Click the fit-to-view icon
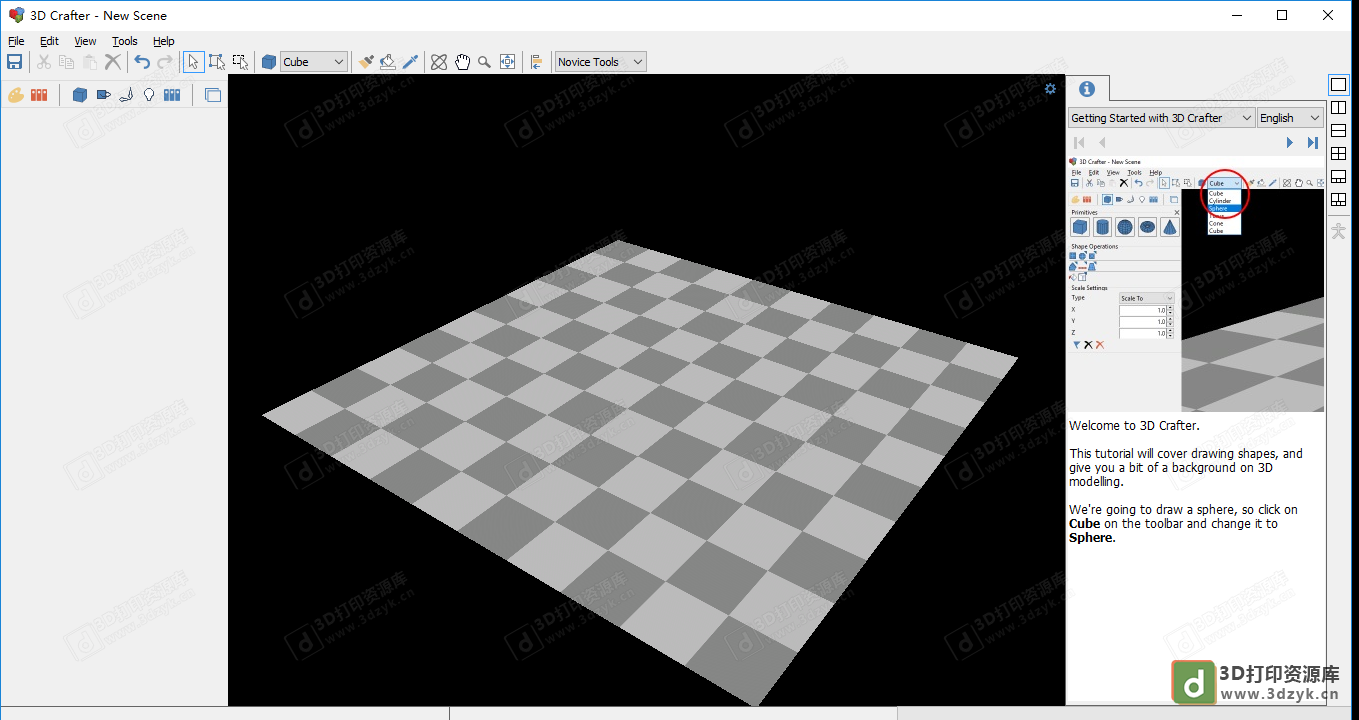 [x=508, y=62]
